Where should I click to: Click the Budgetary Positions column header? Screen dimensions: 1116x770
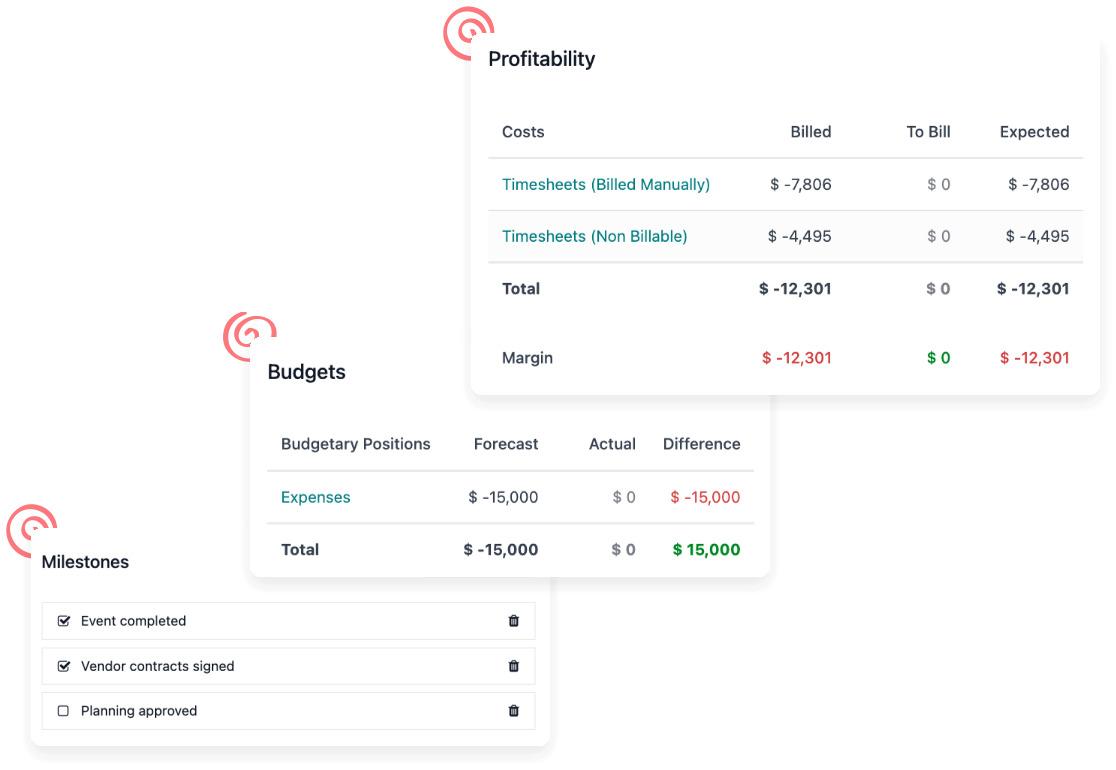click(355, 444)
